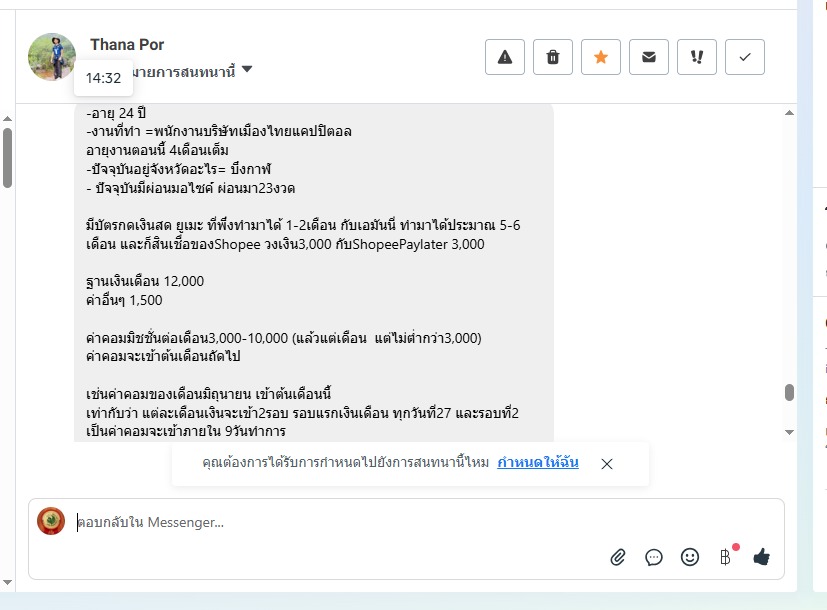
Task: Mark conversation done with checkmark button
Action: point(745,58)
